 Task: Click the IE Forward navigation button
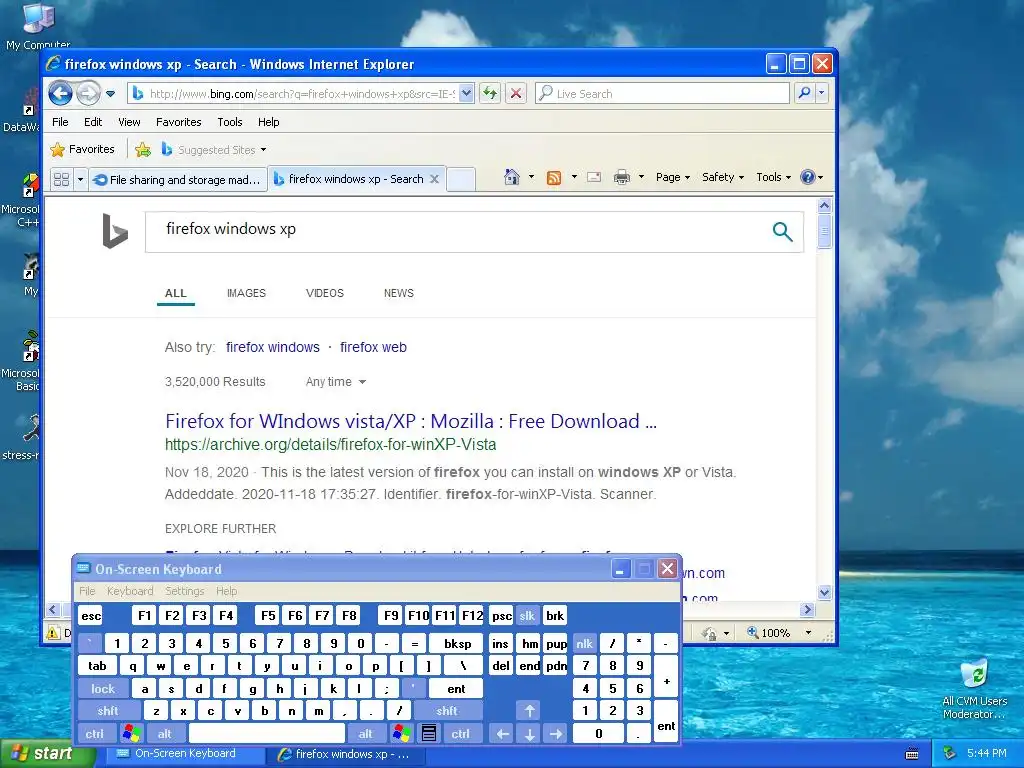pos(88,93)
